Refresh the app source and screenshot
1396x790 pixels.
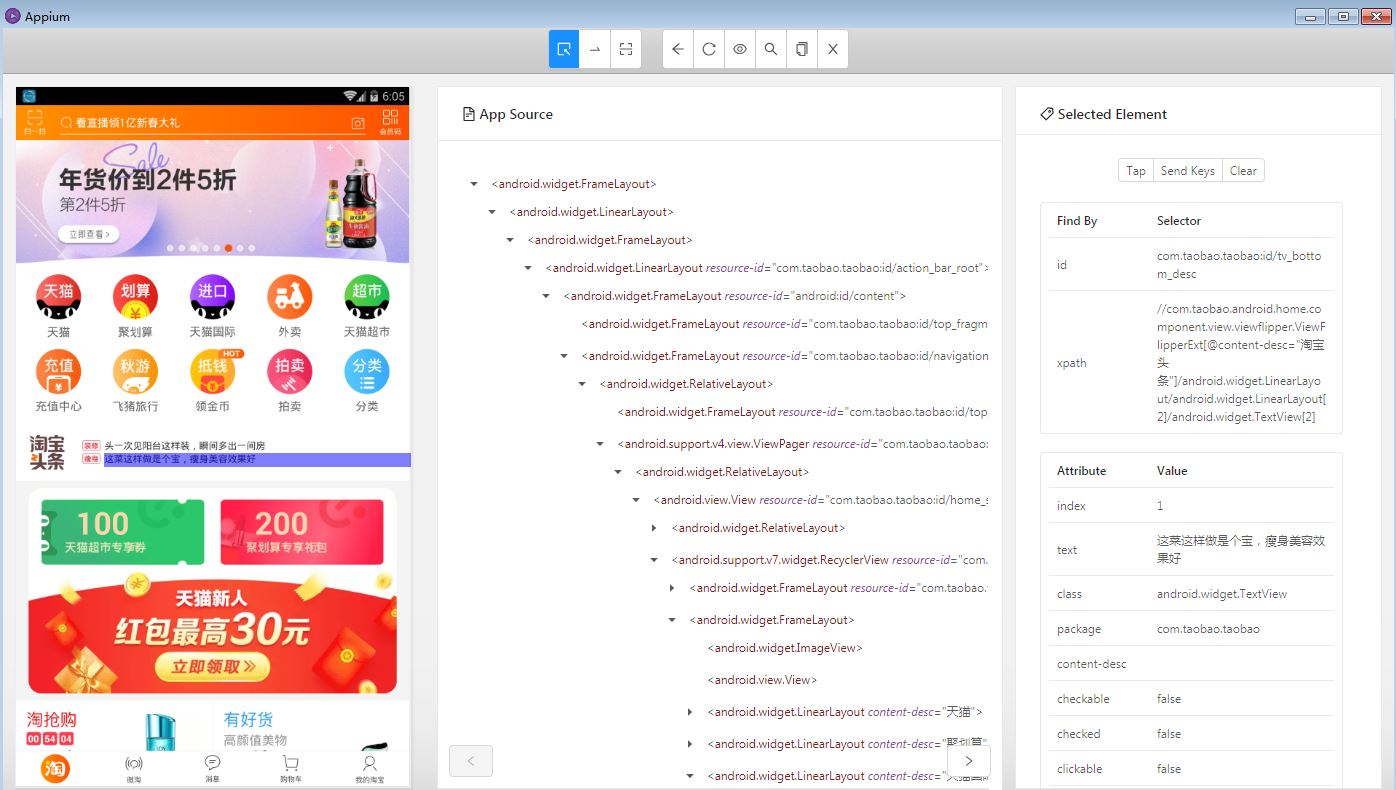pos(709,49)
